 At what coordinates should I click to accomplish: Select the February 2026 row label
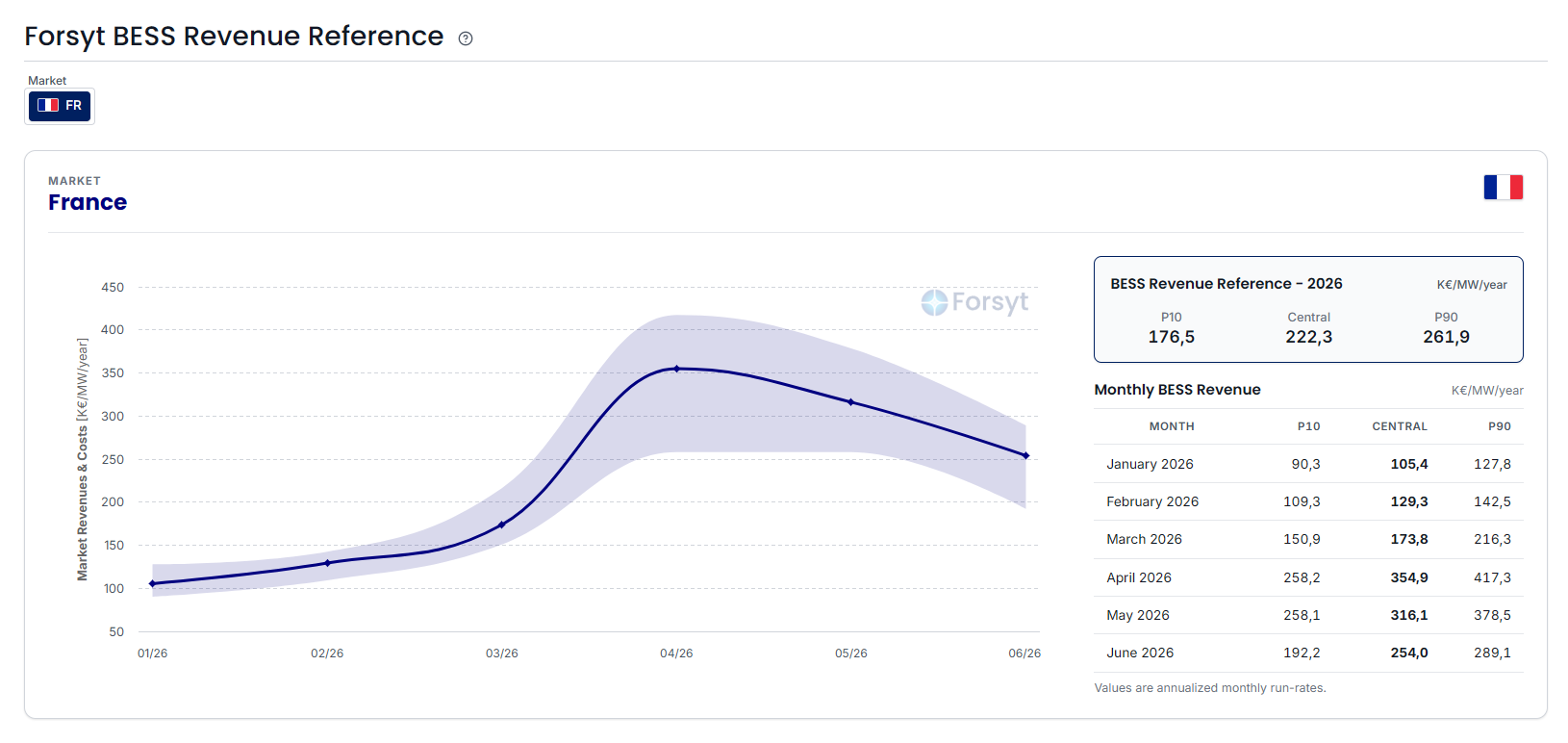[x=1152, y=501]
